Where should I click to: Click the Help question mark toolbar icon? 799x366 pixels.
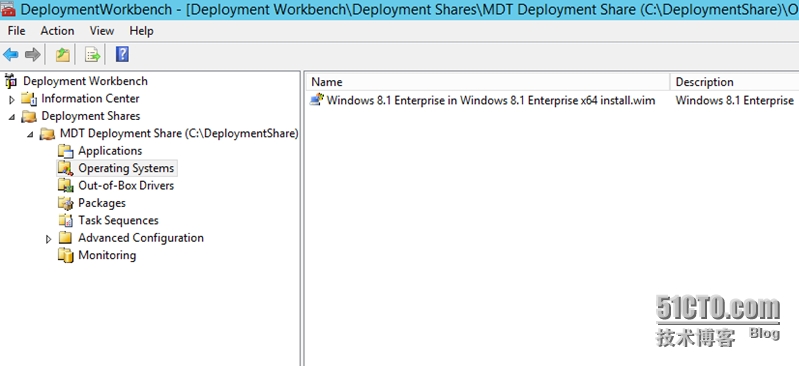click(122, 55)
